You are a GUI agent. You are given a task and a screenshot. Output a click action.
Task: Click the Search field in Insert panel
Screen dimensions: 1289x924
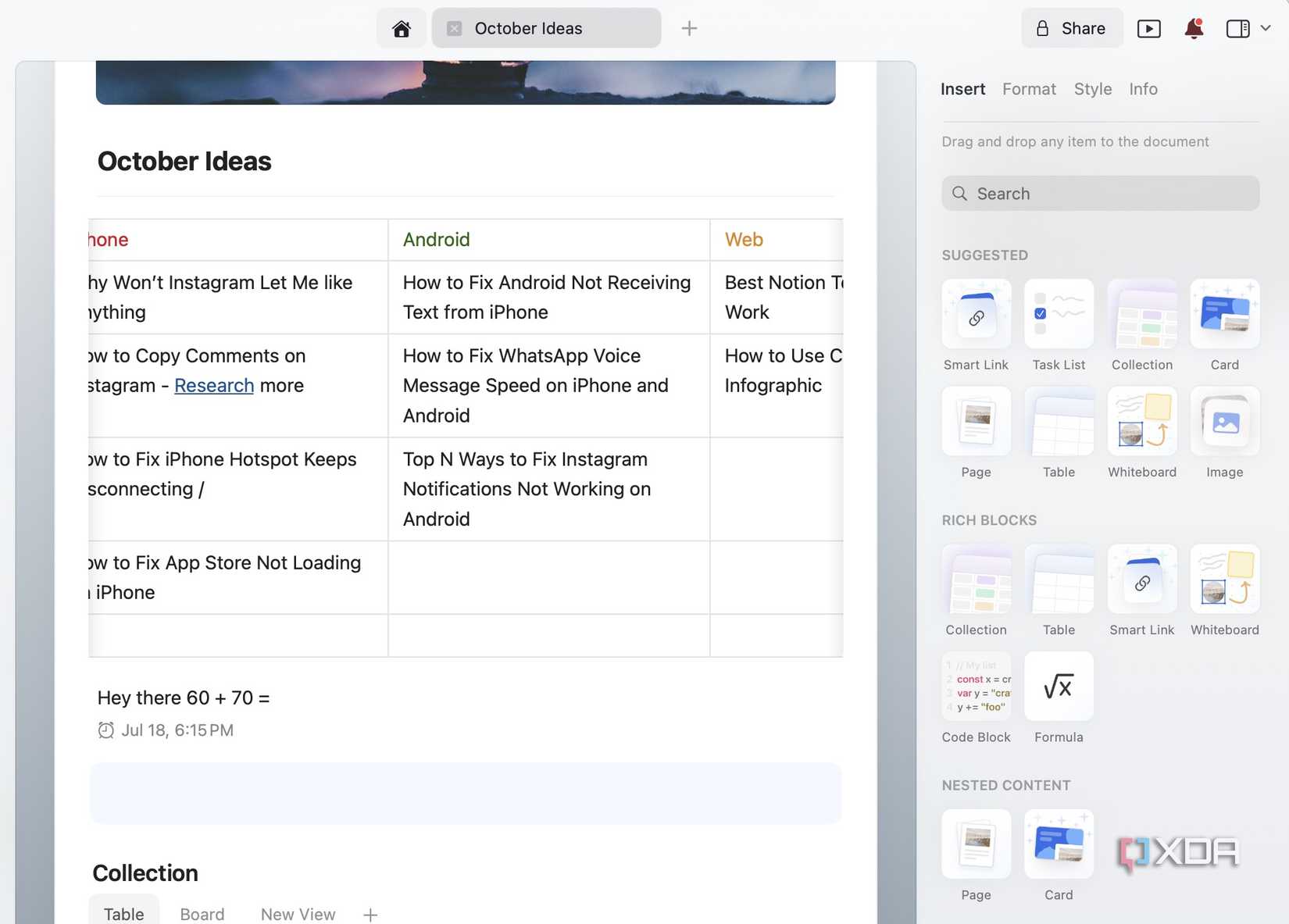point(1100,193)
